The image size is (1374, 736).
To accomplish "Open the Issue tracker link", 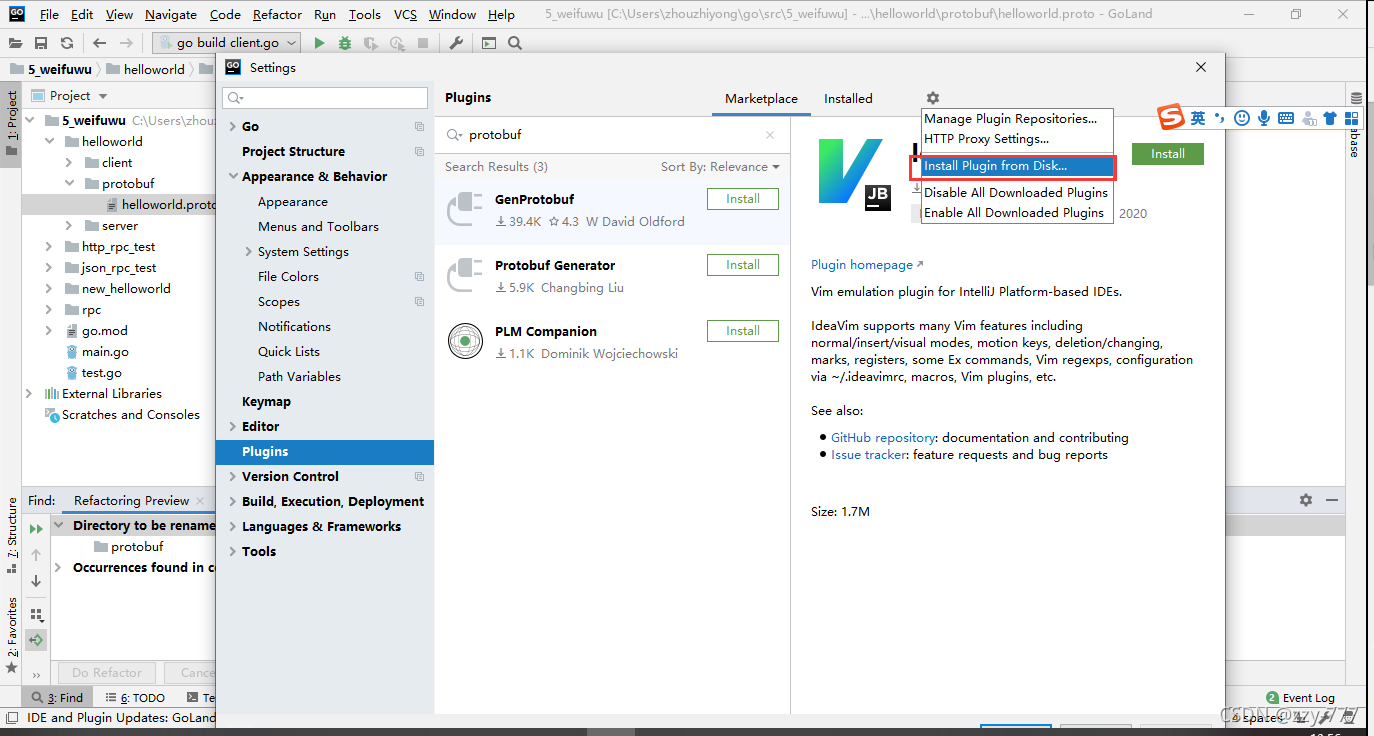I will point(868,455).
